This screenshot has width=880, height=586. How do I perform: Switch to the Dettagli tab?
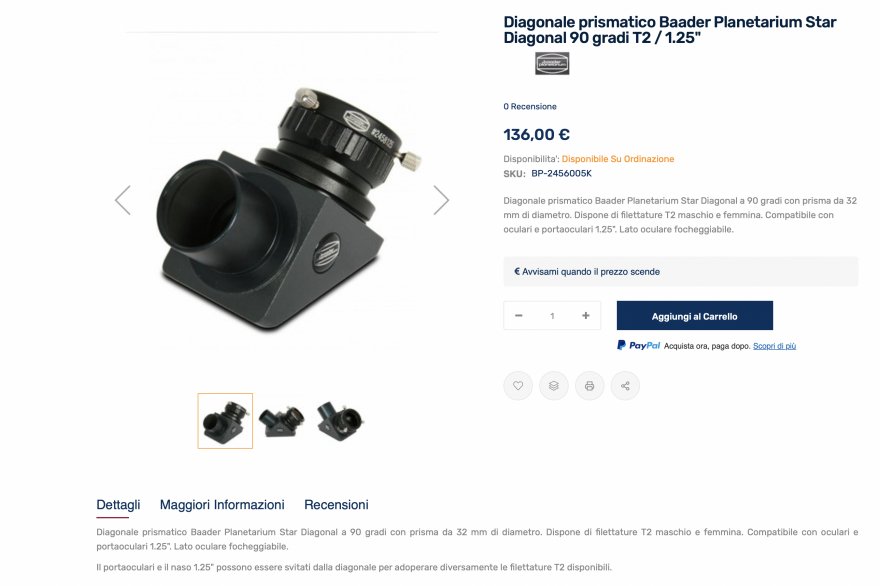[x=118, y=505]
